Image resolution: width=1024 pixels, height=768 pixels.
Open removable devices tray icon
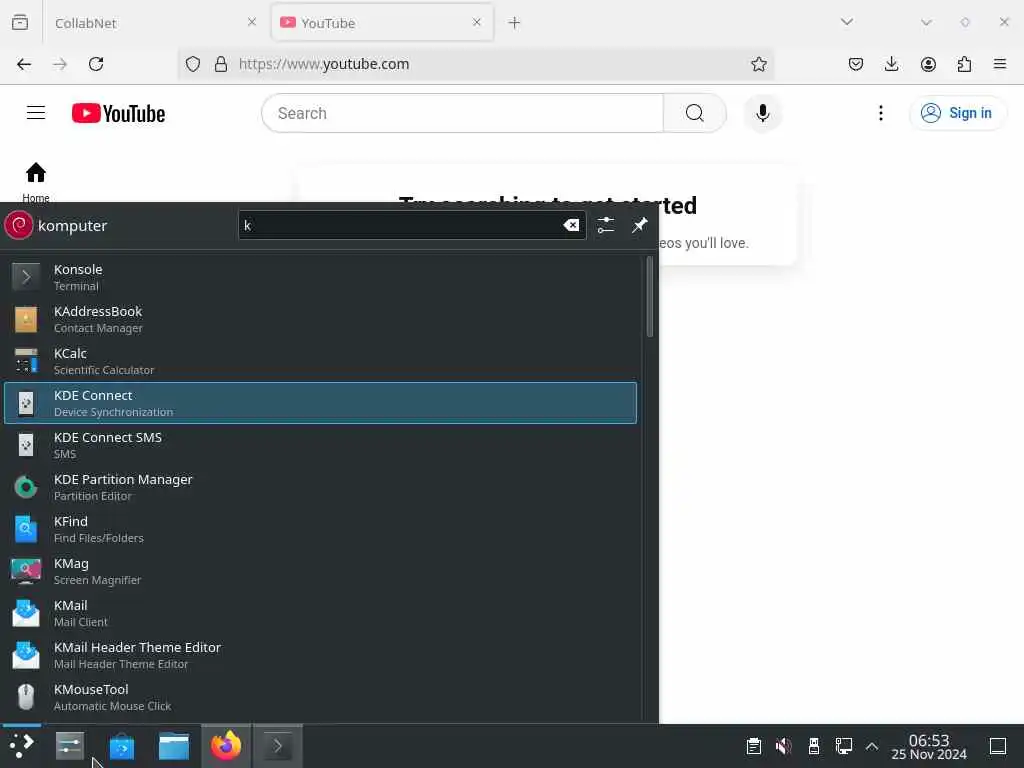pos(814,746)
